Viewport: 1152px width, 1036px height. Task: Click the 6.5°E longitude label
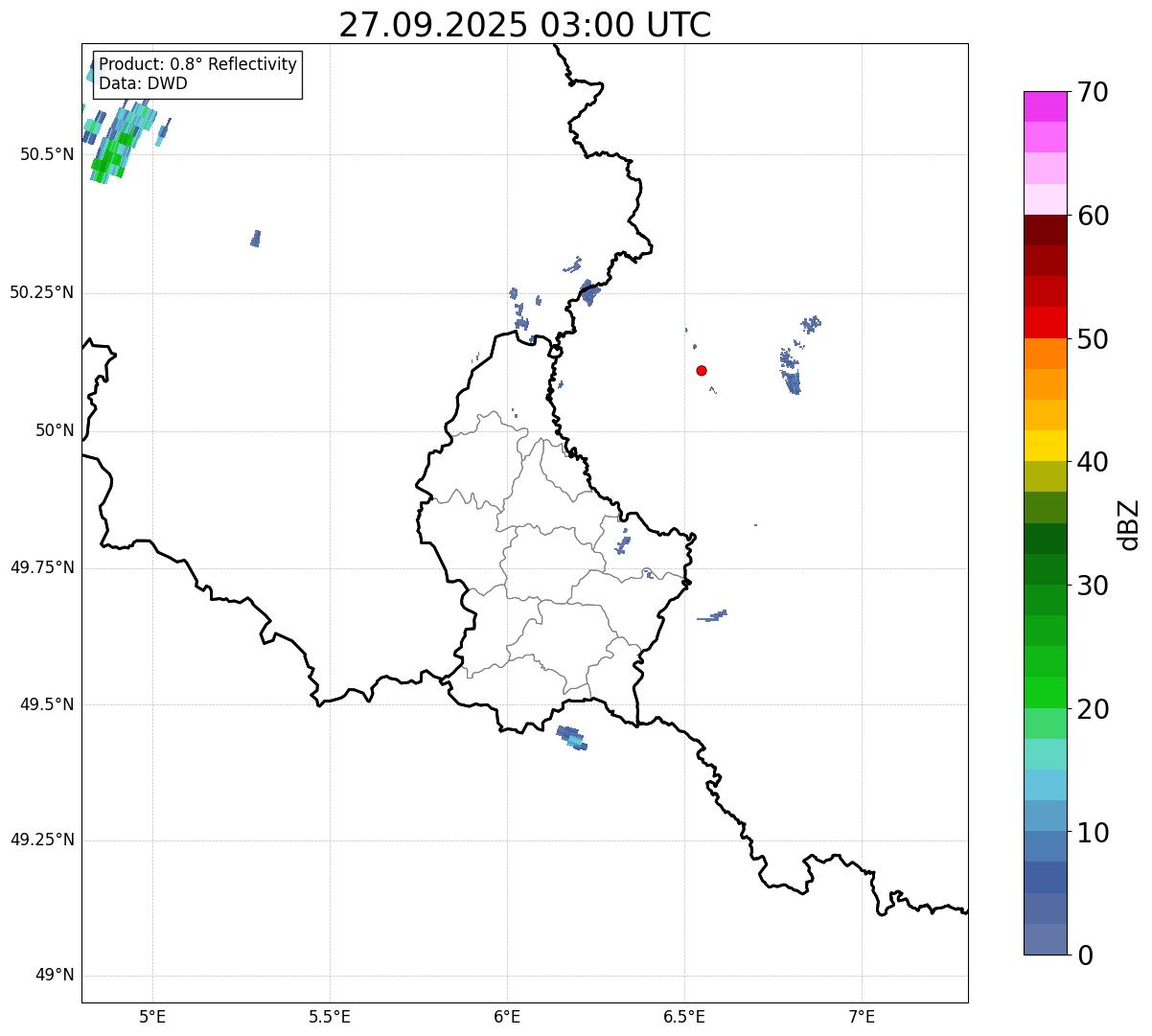point(684,1017)
